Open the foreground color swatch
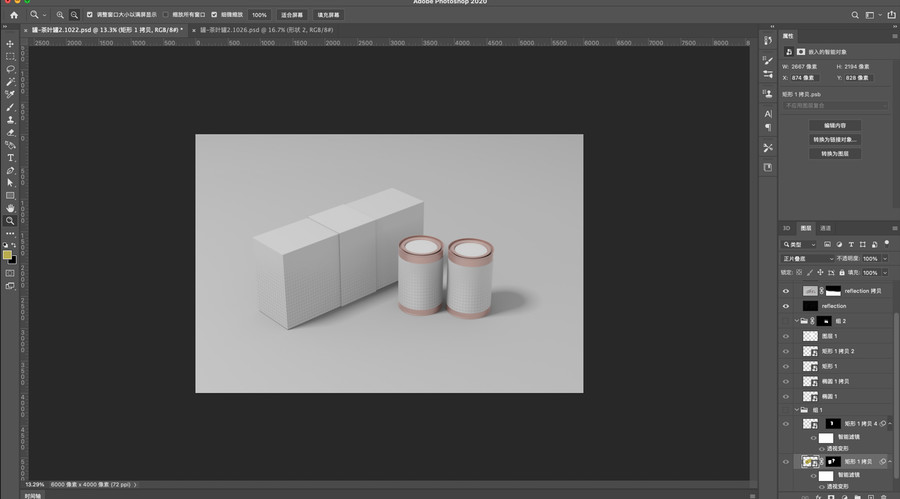The height and width of the screenshot is (499, 900). [x=7, y=255]
